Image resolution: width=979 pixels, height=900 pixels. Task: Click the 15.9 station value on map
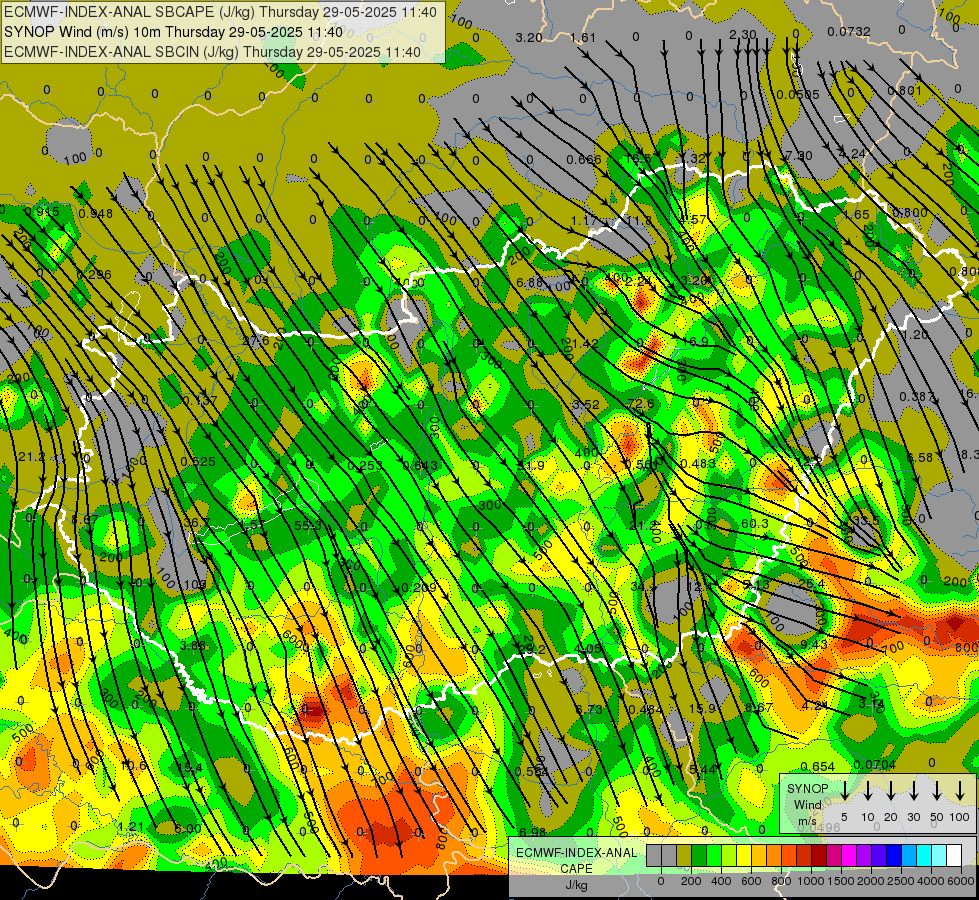coord(702,708)
